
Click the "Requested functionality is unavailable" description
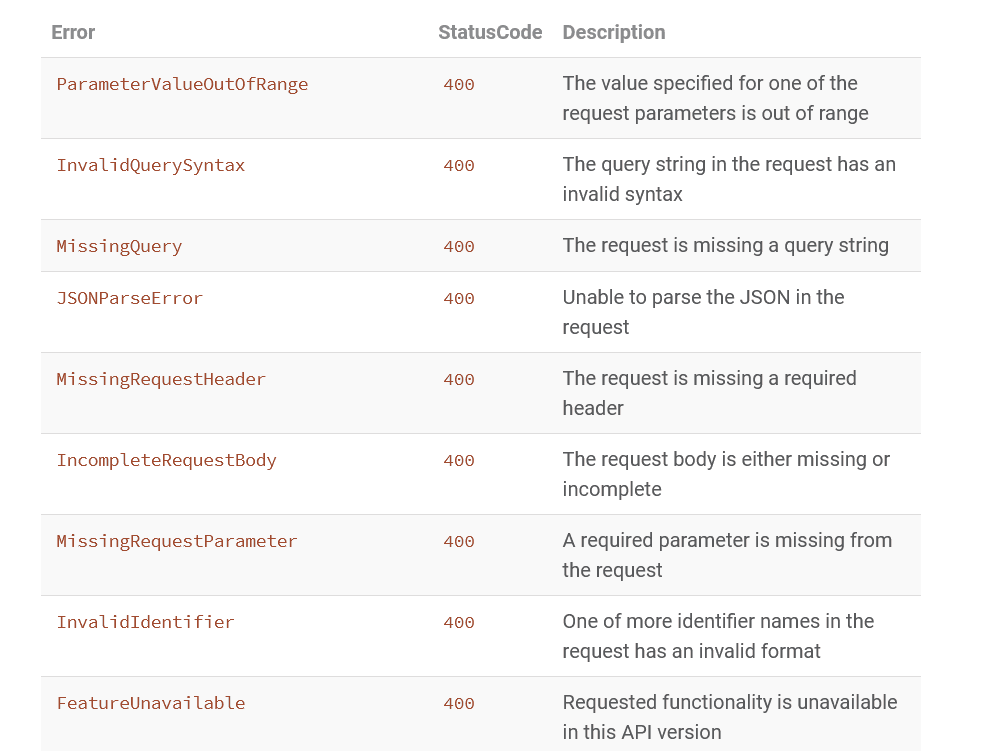729,717
